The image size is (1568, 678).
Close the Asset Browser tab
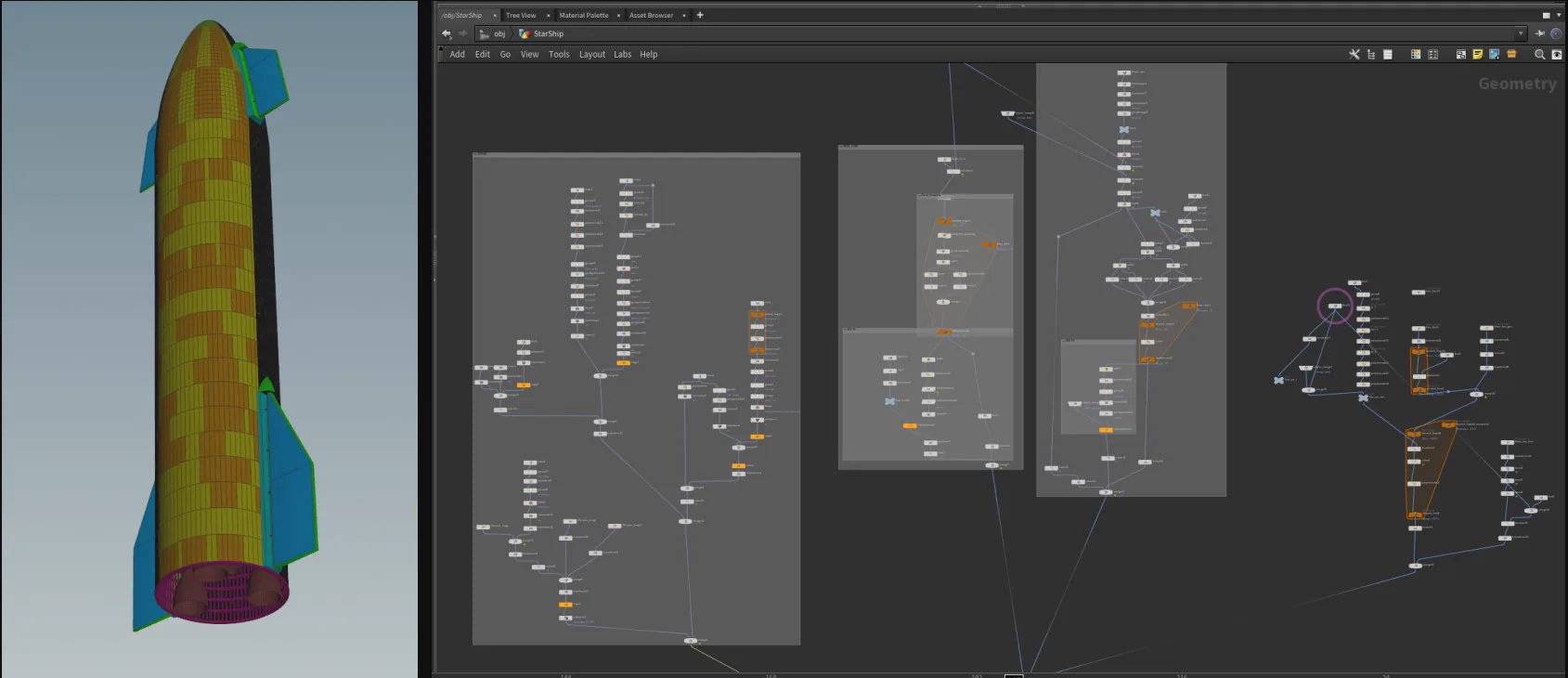pos(684,15)
